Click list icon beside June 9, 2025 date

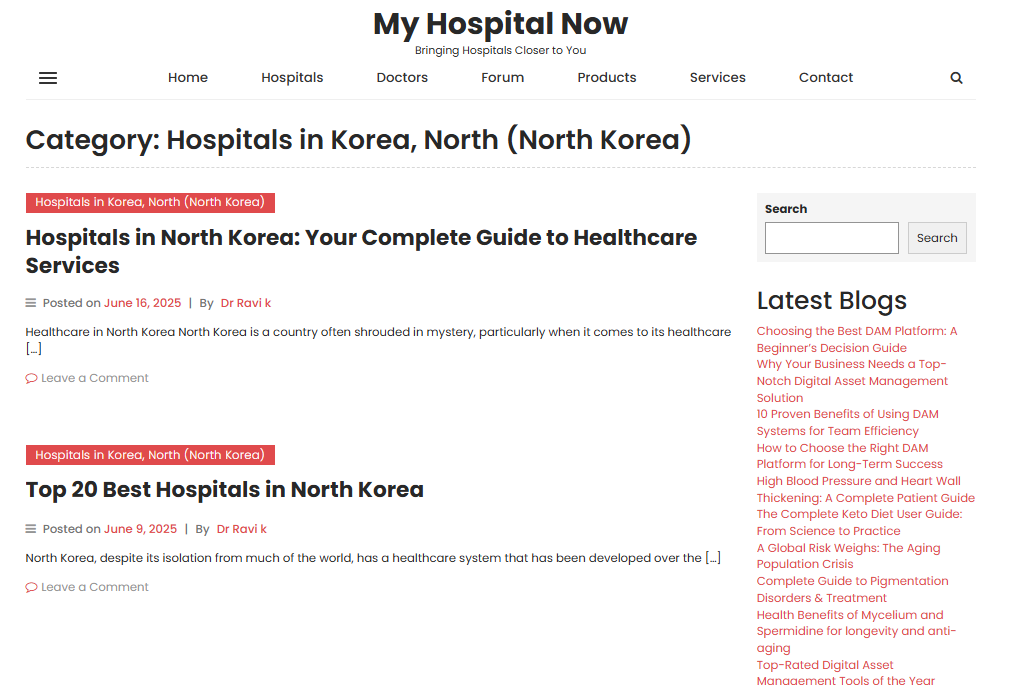[x=30, y=529]
